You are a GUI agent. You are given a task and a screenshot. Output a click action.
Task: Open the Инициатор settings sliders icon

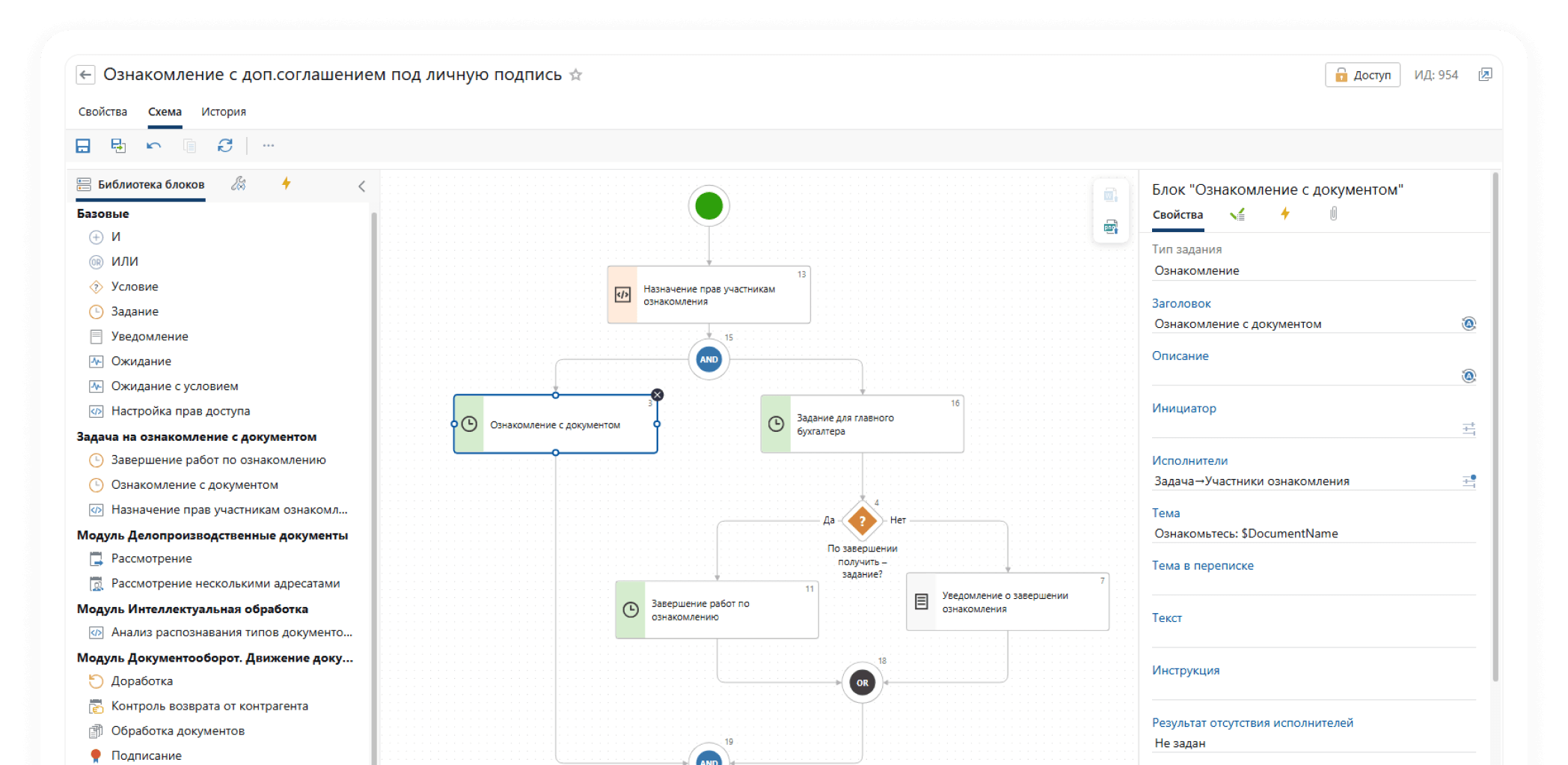pos(1469,429)
